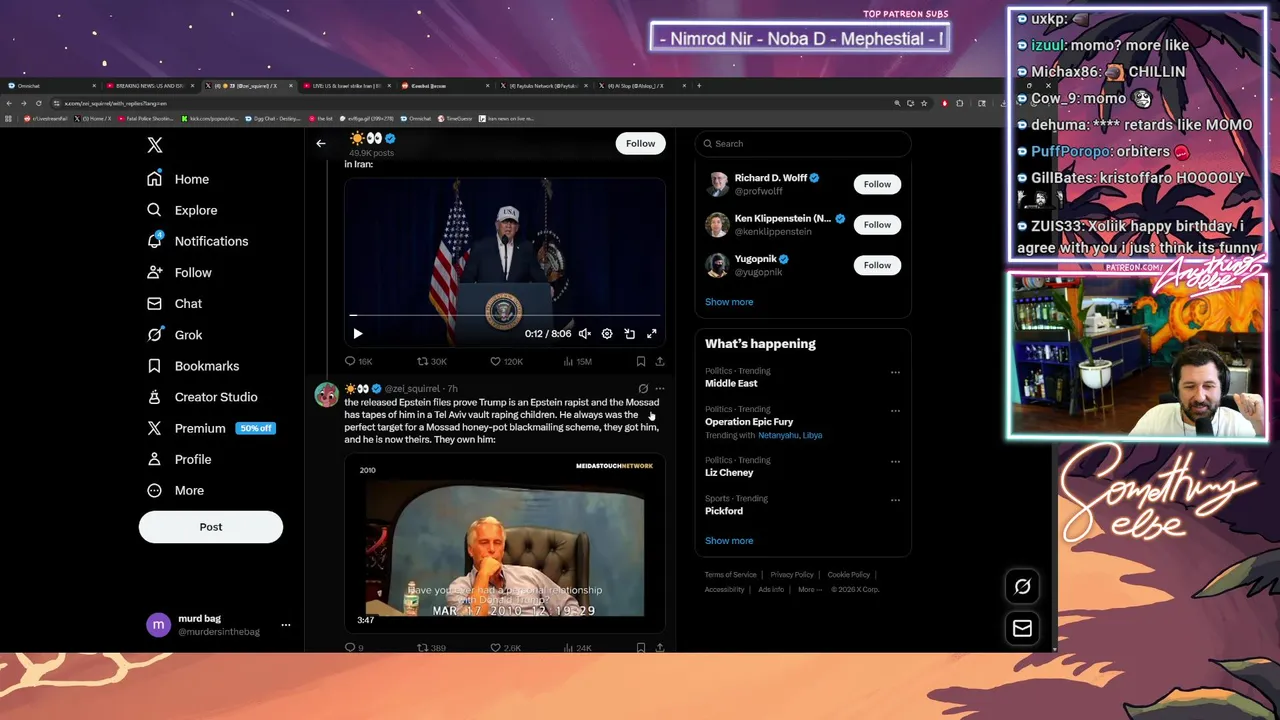Like the post with 2.6K likes
The height and width of the screenshot is (720, 1280).
(505, 648)
